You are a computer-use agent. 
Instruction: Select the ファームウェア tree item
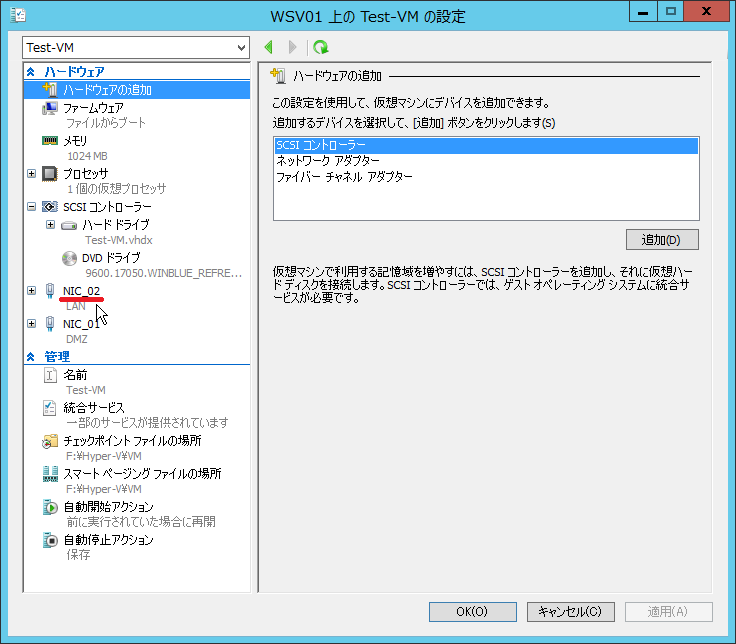(x=93, y=108)
